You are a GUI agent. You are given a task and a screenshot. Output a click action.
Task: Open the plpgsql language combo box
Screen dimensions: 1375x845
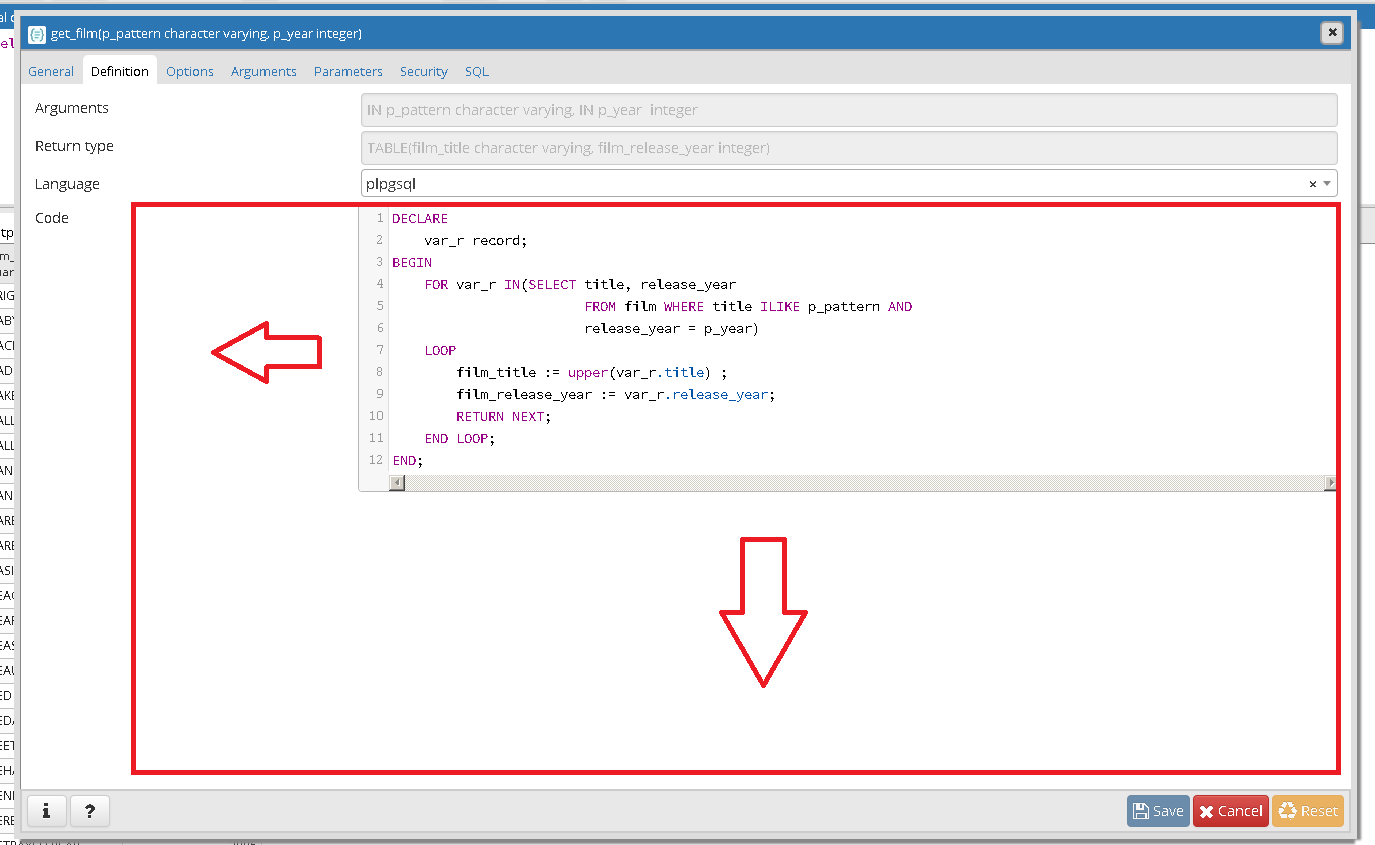(x=830, y=184)
